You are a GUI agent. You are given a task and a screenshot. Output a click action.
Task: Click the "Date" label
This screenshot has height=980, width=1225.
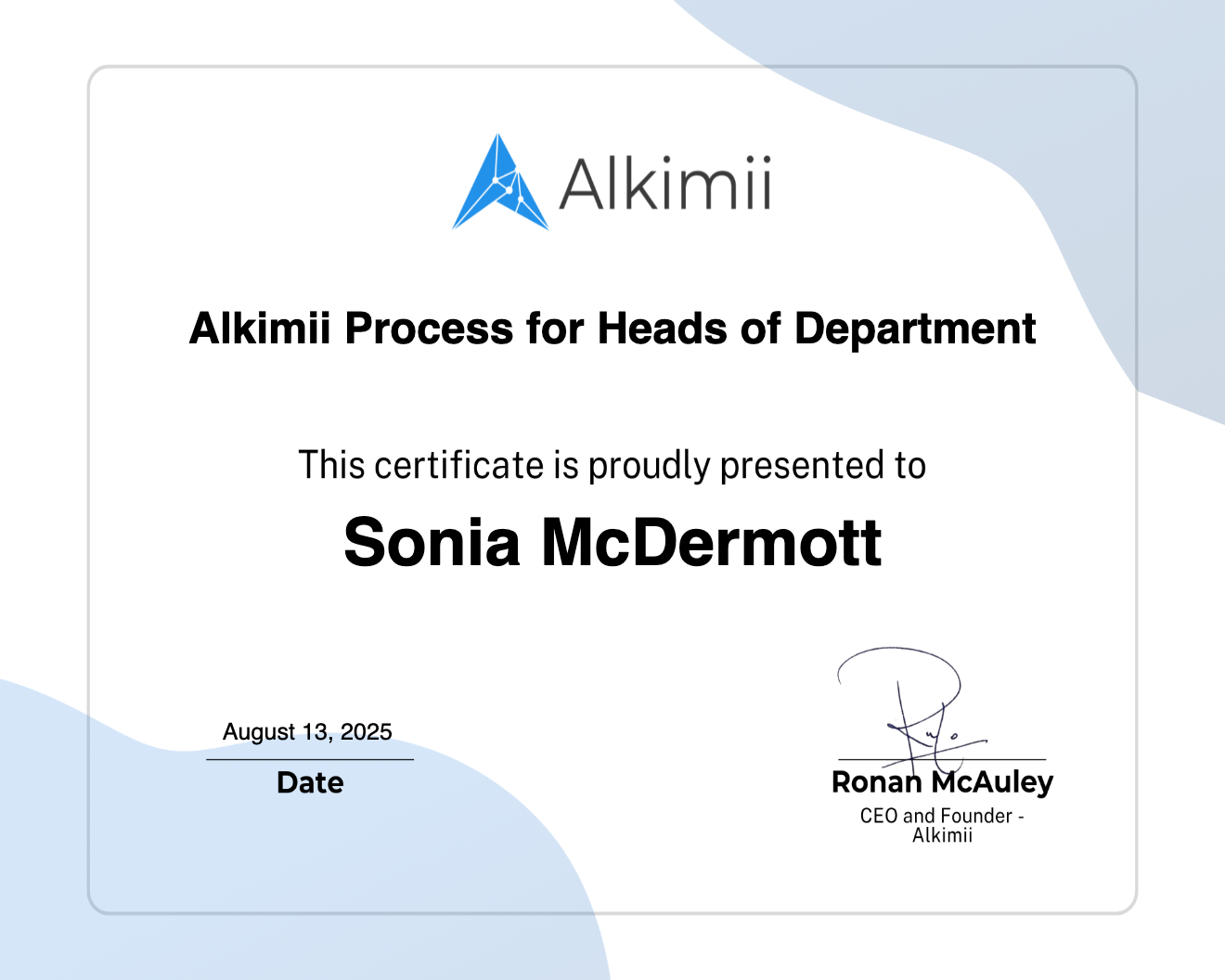pyautogui.click(x=310, y=783)
